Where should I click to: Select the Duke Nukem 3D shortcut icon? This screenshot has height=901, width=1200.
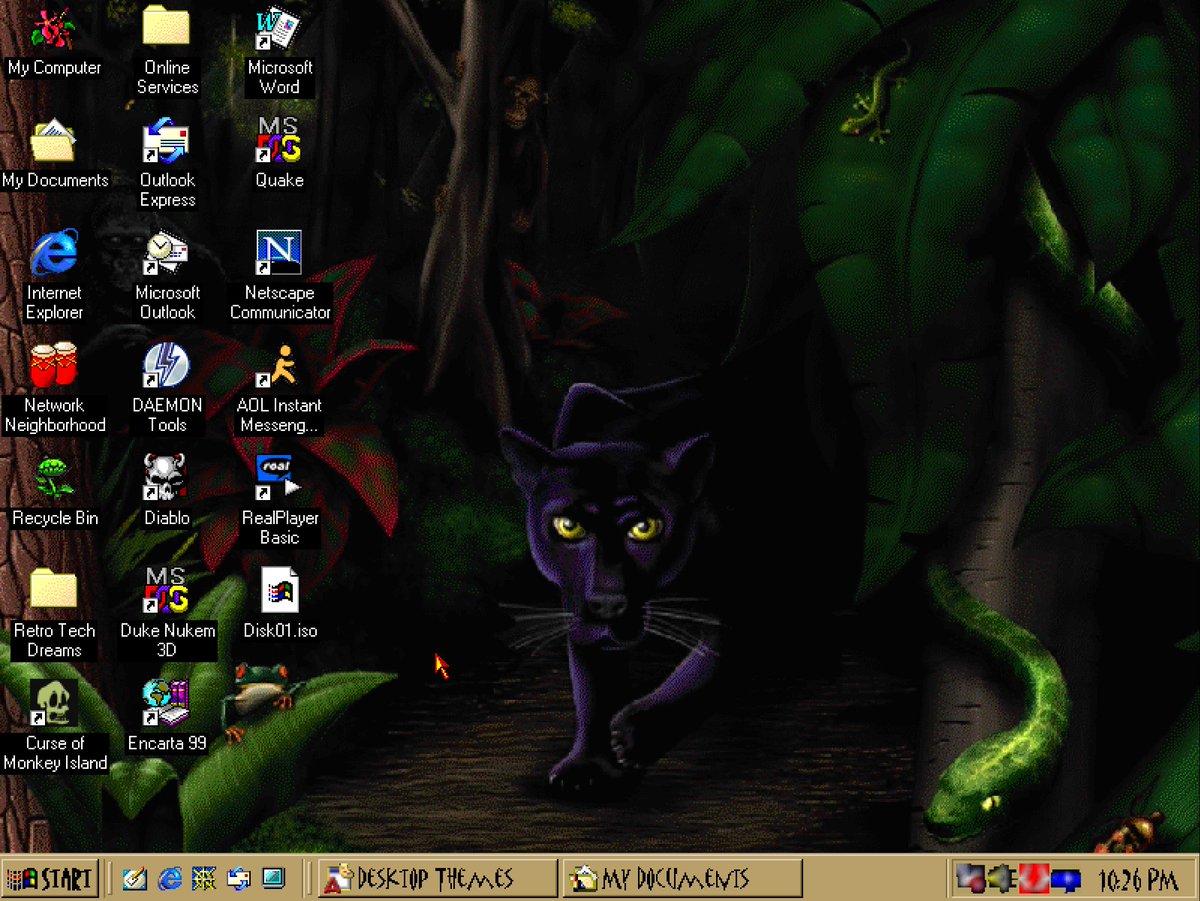pos(167,591)
